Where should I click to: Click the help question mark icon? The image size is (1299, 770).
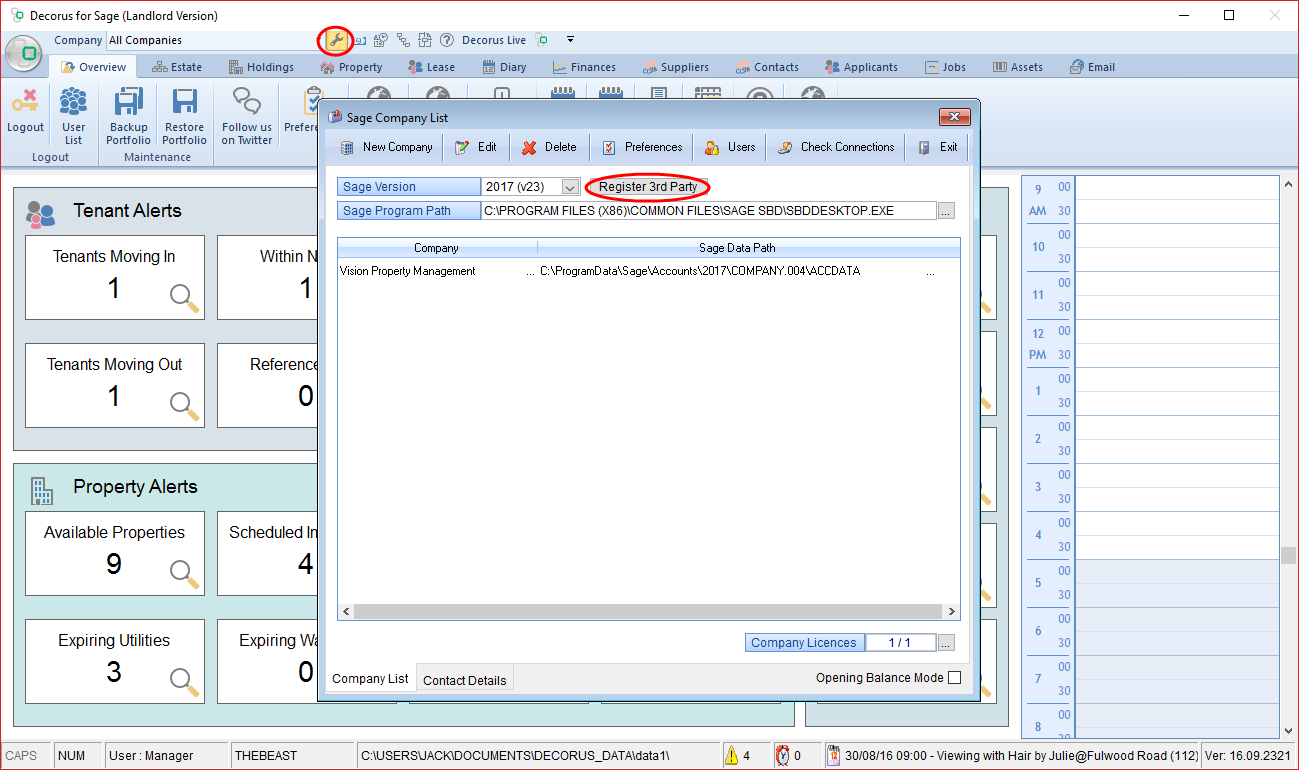447,41
